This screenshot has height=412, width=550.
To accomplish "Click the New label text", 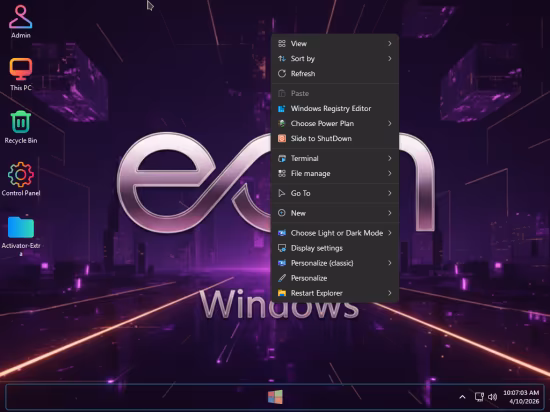I will coord(298,213).
